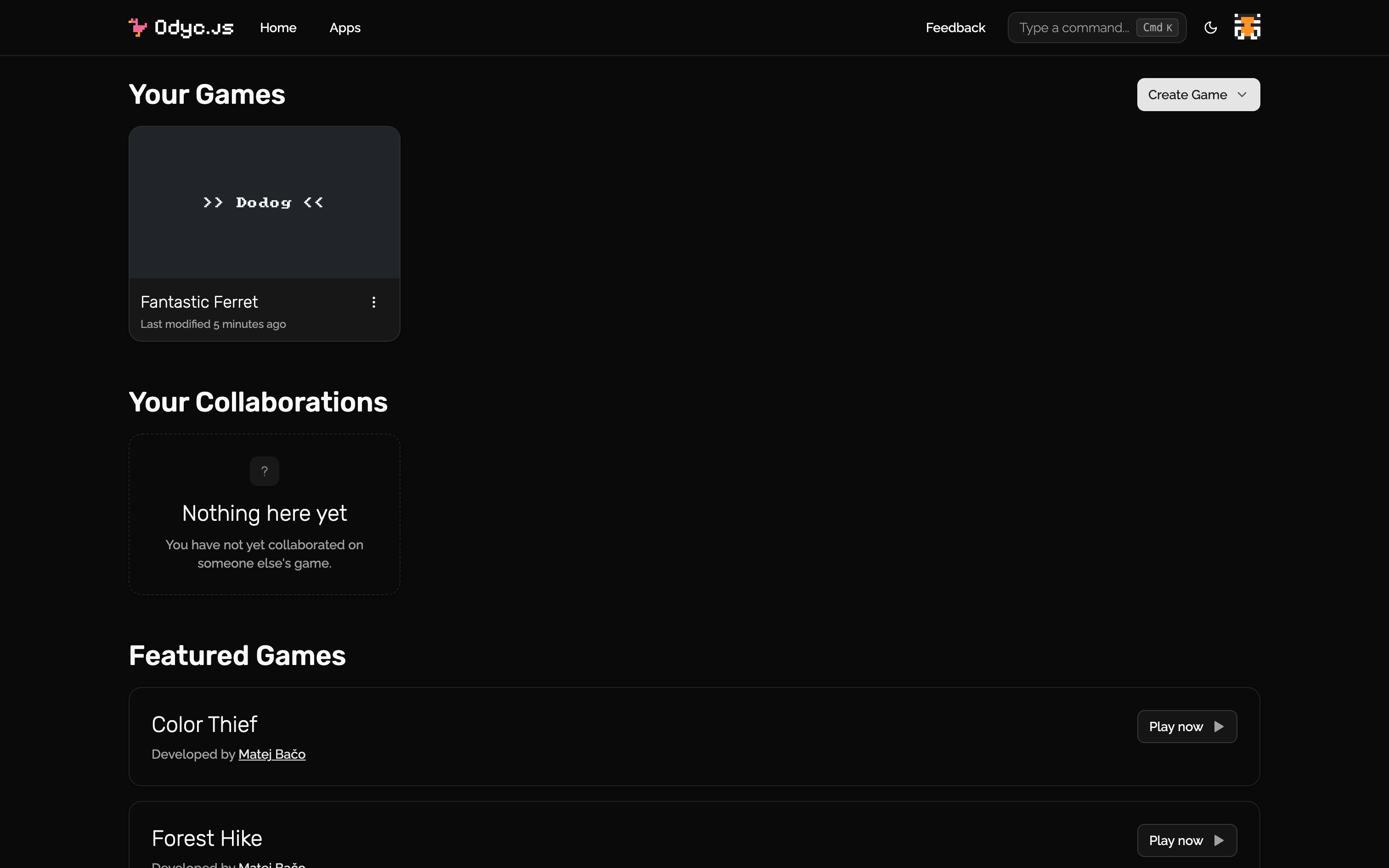Click Play now on Color Thief
Image resolution: width=1389 pixels, height=868 pixels.
[1187, 727]
